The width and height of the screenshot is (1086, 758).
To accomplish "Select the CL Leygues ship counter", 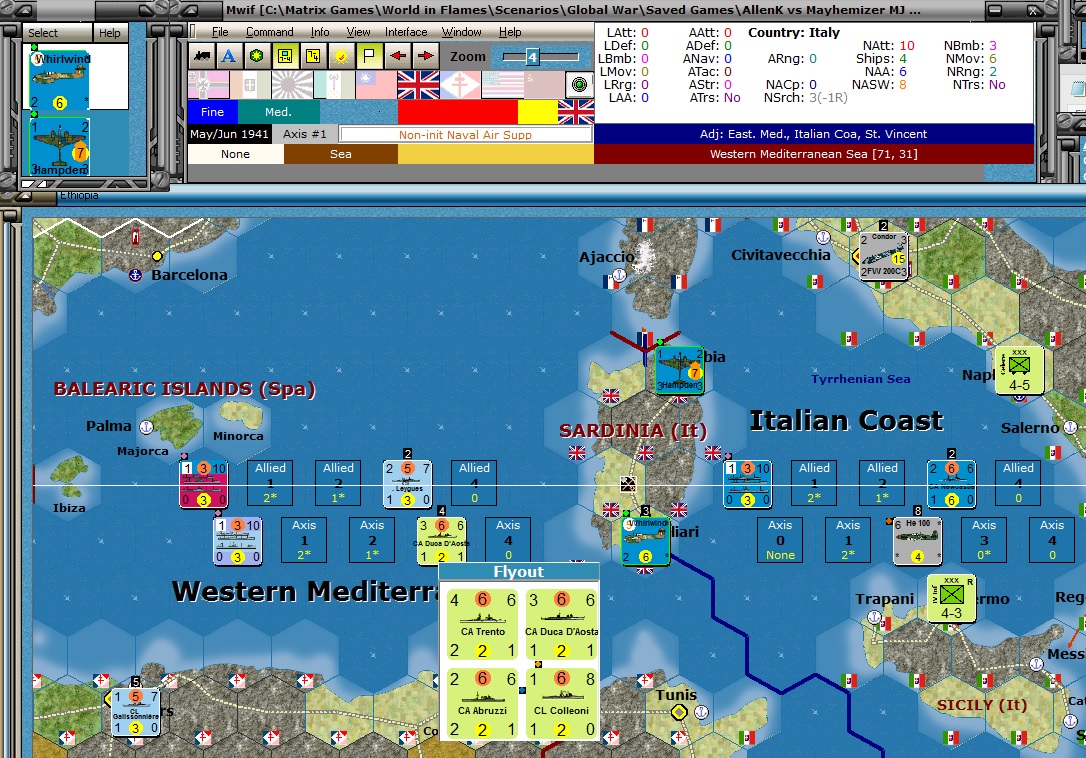I will click(408, 484).
